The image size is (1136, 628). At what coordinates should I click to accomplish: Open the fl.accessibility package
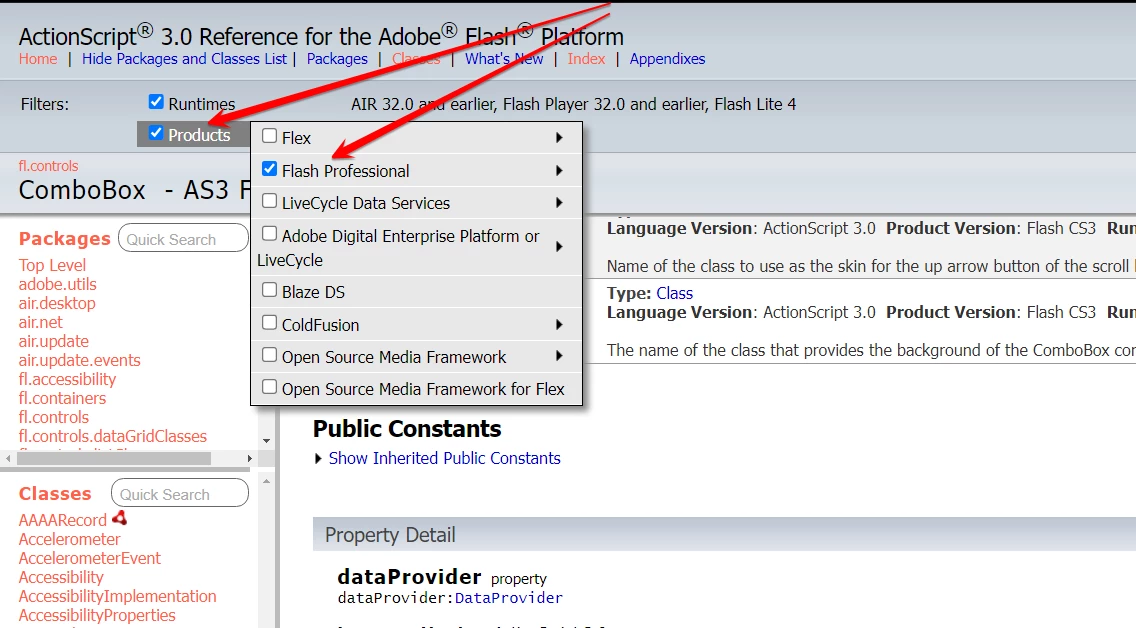[67, 379]
